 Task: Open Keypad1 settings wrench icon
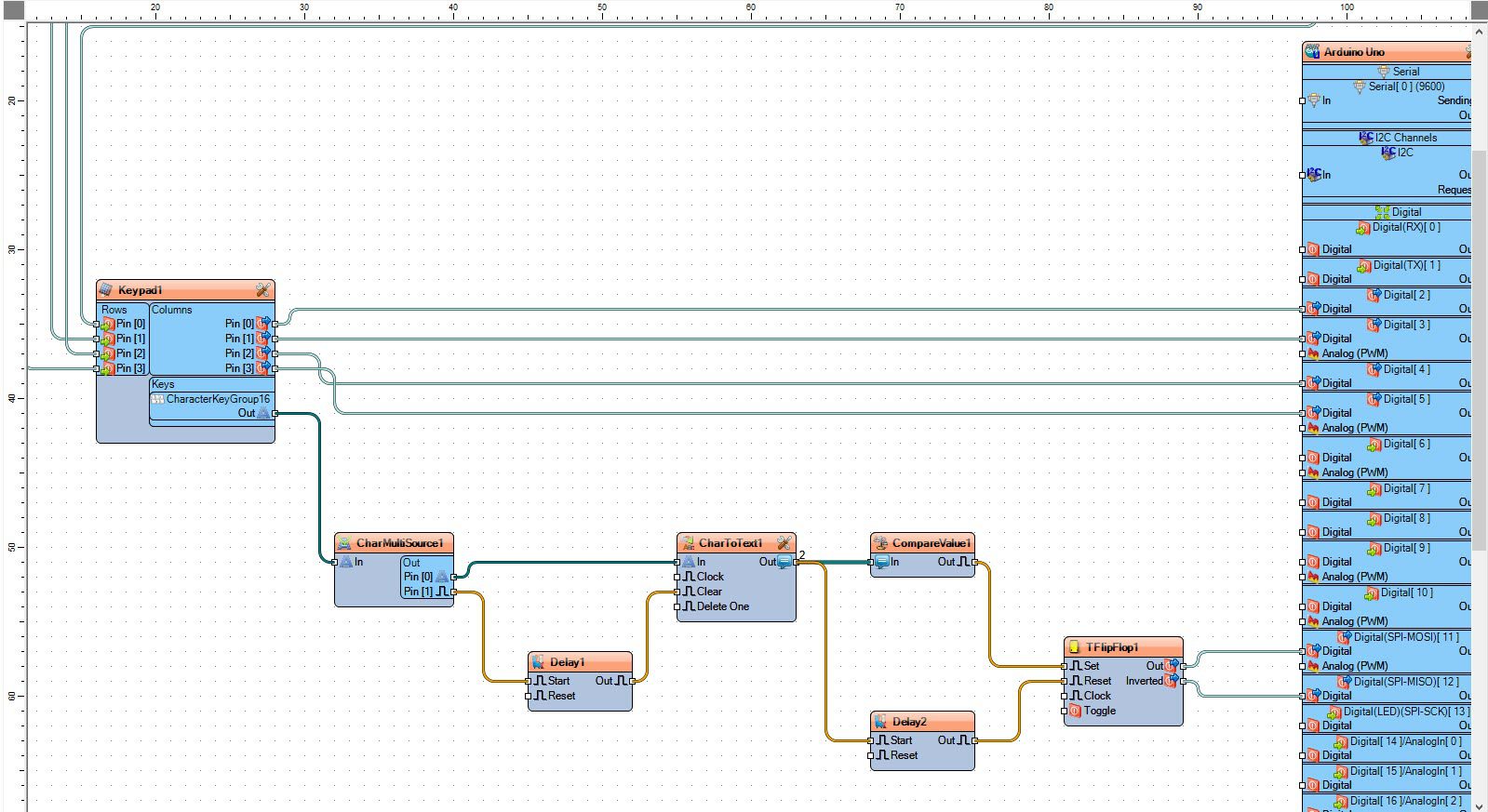coord(262,290)
